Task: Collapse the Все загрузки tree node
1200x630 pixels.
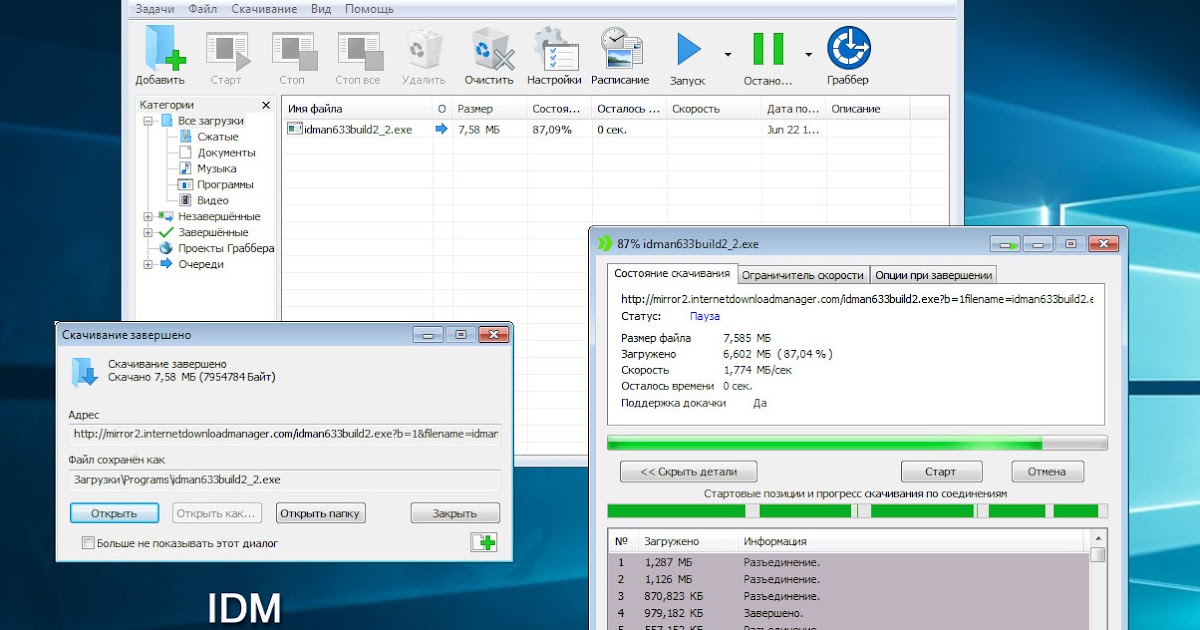Action: pos(148,121)
